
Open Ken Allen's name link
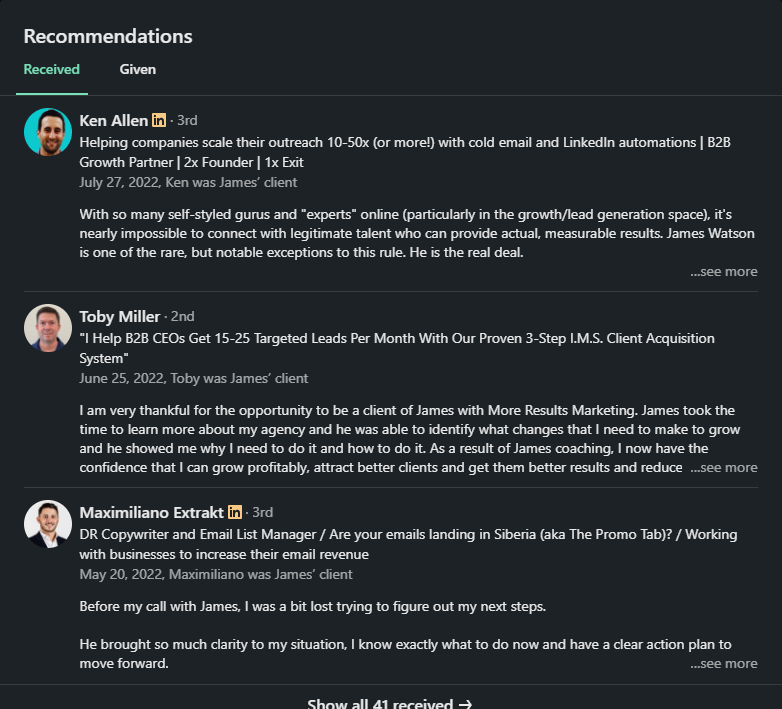113,121
